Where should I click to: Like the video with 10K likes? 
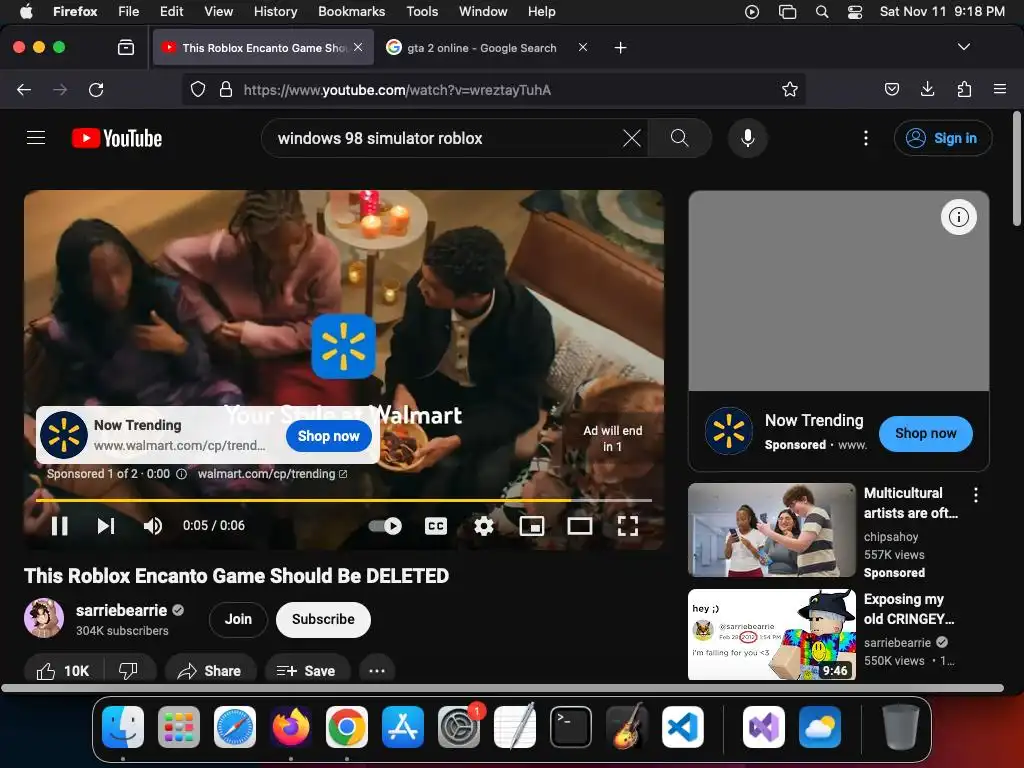pyautogui.click(x=63, y=671)
